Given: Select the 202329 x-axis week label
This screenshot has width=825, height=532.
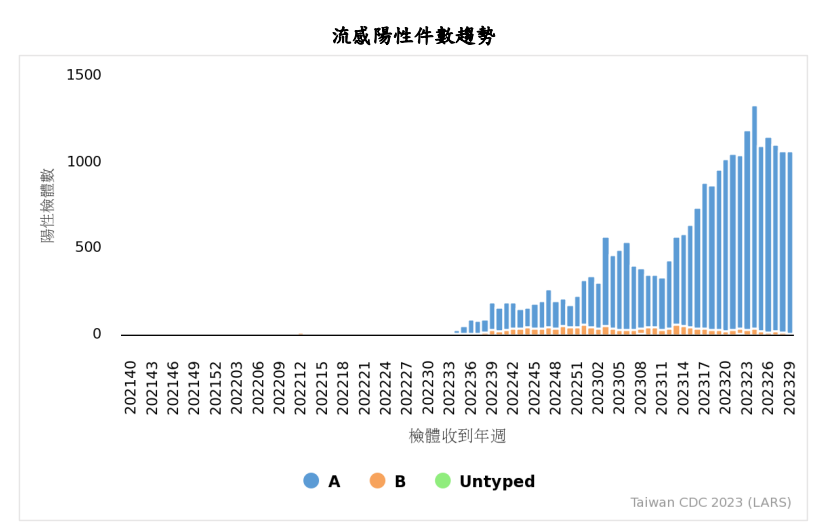Looking at the screenshot, I should [x=789, y=386].
